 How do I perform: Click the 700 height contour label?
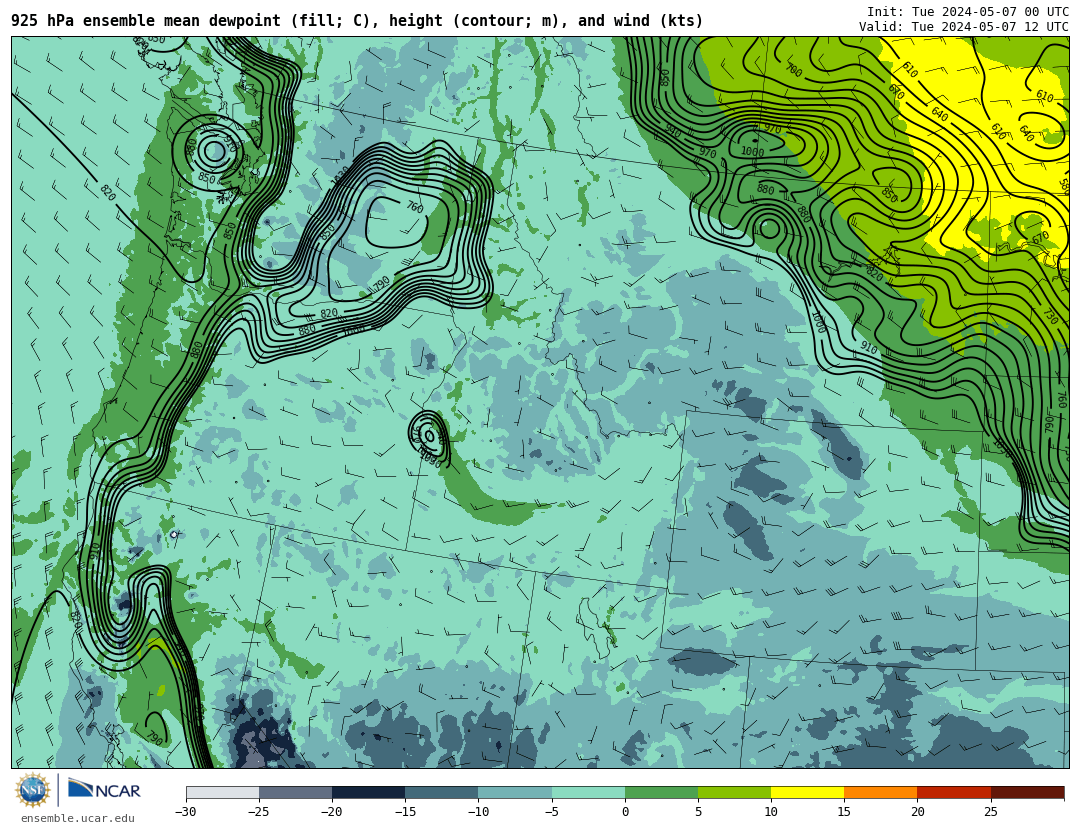tap(793, 70)
